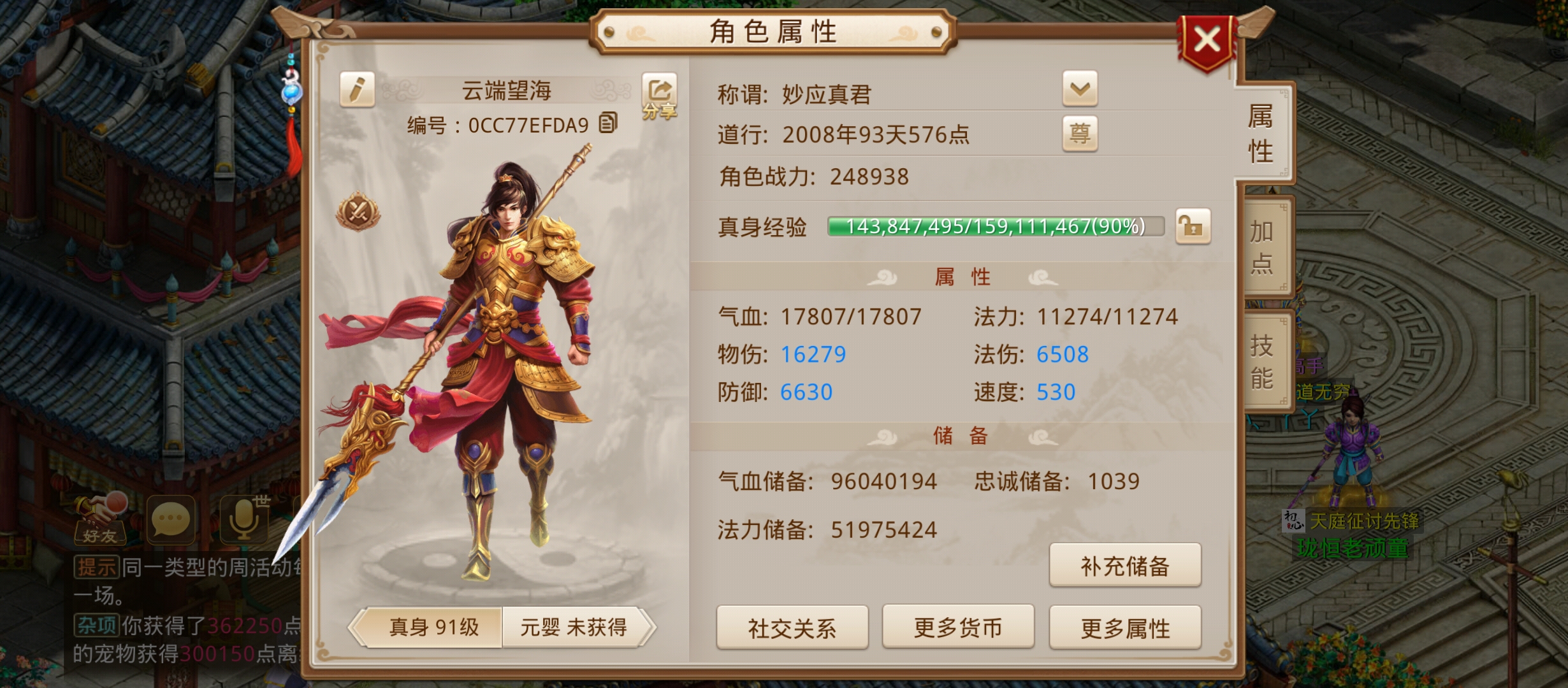Click the 补充储备 button

[1125, 566]
